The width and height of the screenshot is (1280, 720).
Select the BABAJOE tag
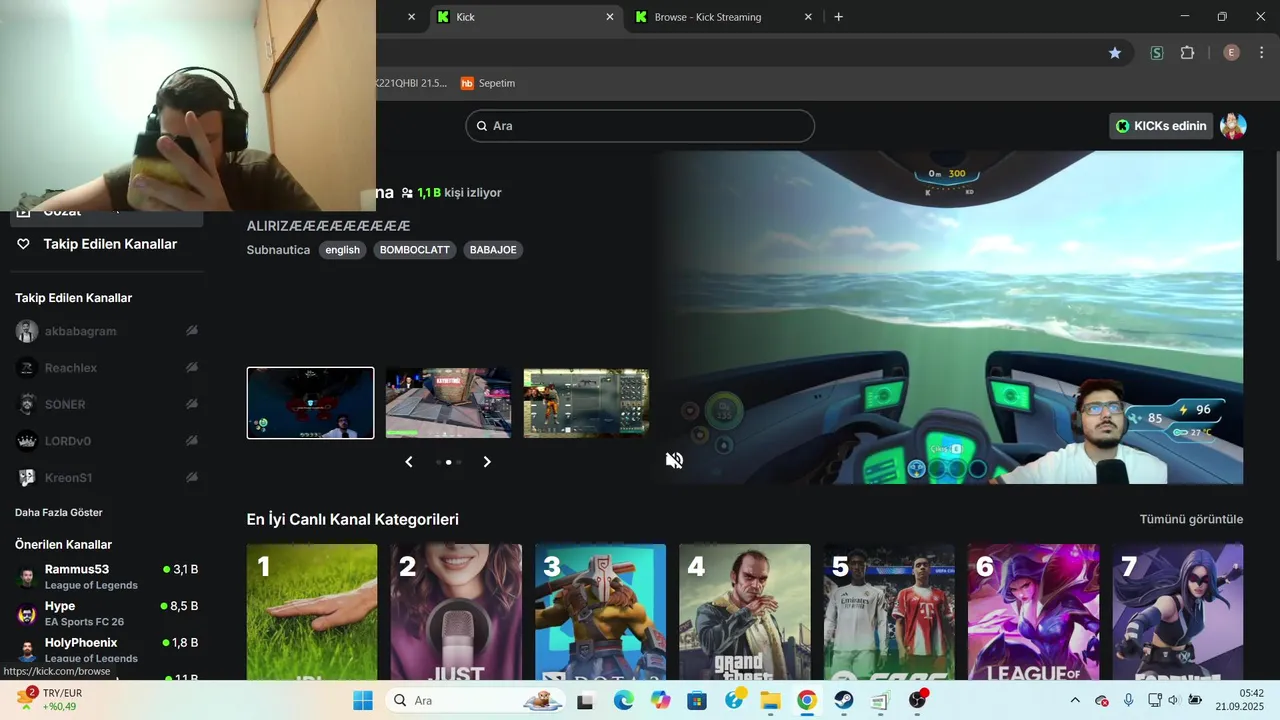click(x=493, y=250)
